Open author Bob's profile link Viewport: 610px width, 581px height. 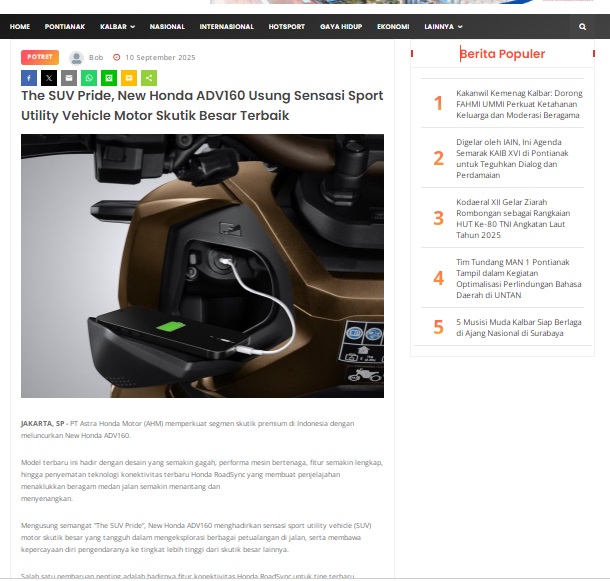(x=96, y=58)
